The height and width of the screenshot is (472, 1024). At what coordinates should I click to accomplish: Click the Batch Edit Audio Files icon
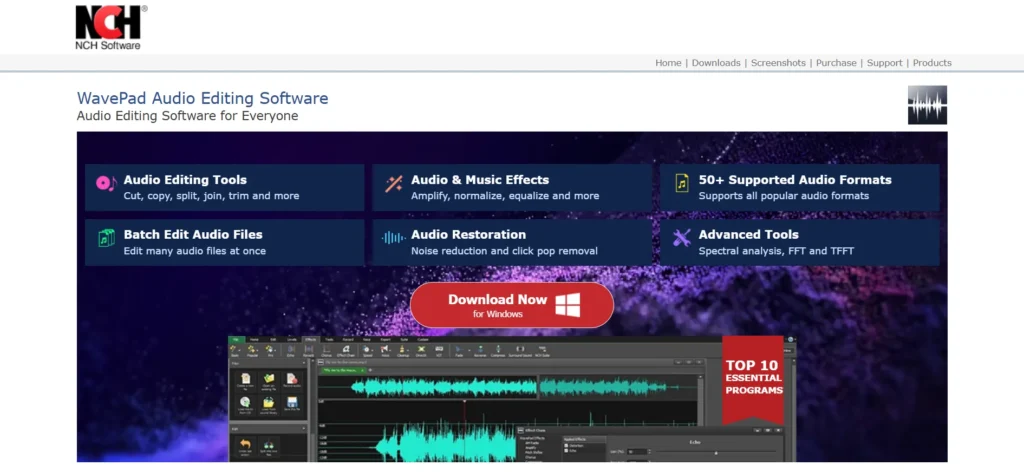pyautogui.click(x=106, y=238)
